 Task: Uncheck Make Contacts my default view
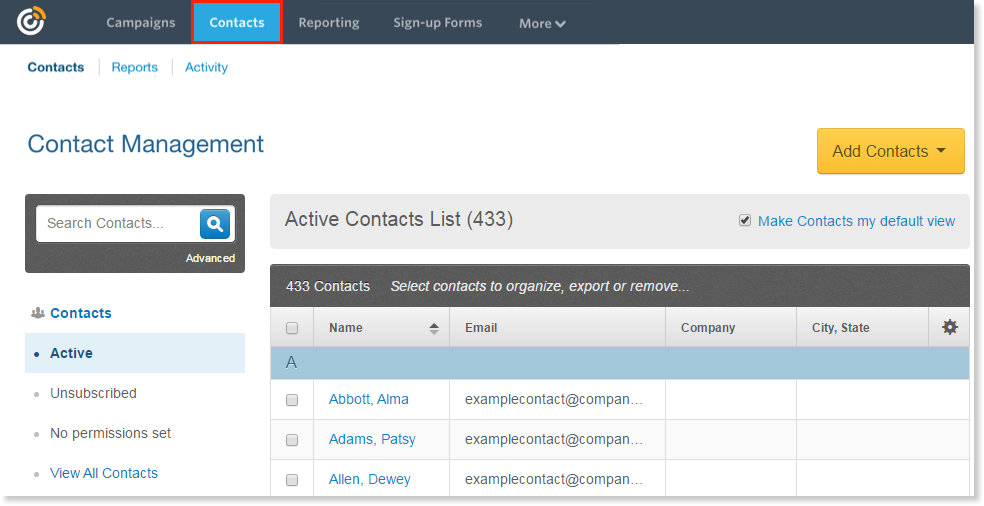tap(744, 220)
